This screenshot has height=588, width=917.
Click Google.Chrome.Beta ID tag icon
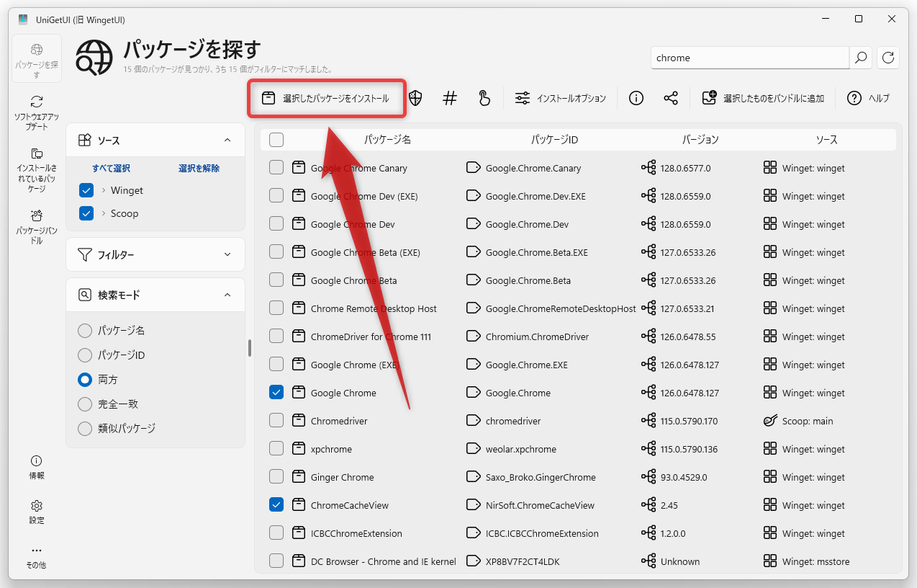click(x=473, y=280)
